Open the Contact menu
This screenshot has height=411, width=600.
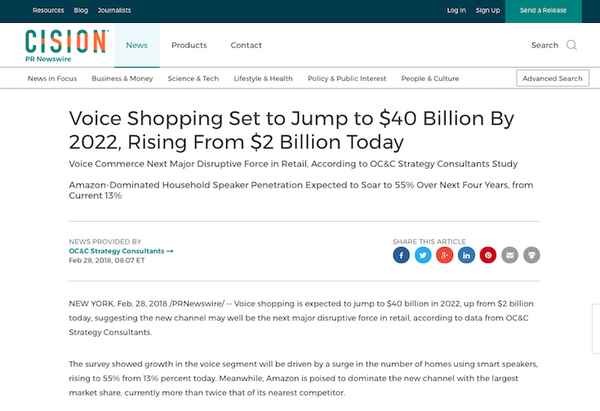pos(246,45)
